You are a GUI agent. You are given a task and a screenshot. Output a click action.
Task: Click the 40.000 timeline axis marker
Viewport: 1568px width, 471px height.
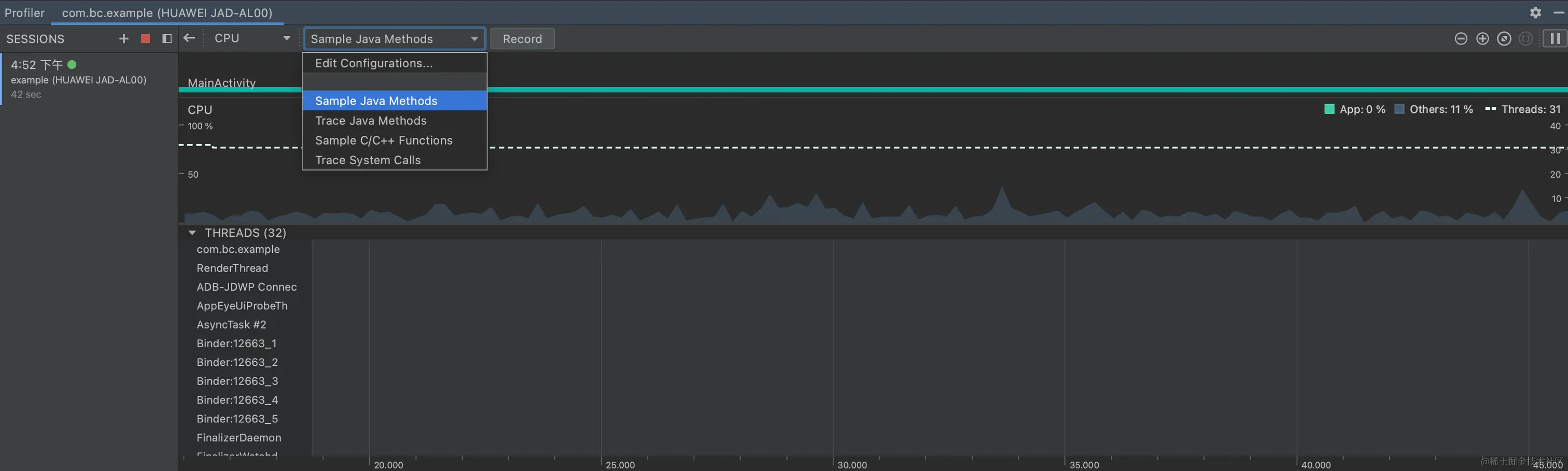click(1316, 465)
